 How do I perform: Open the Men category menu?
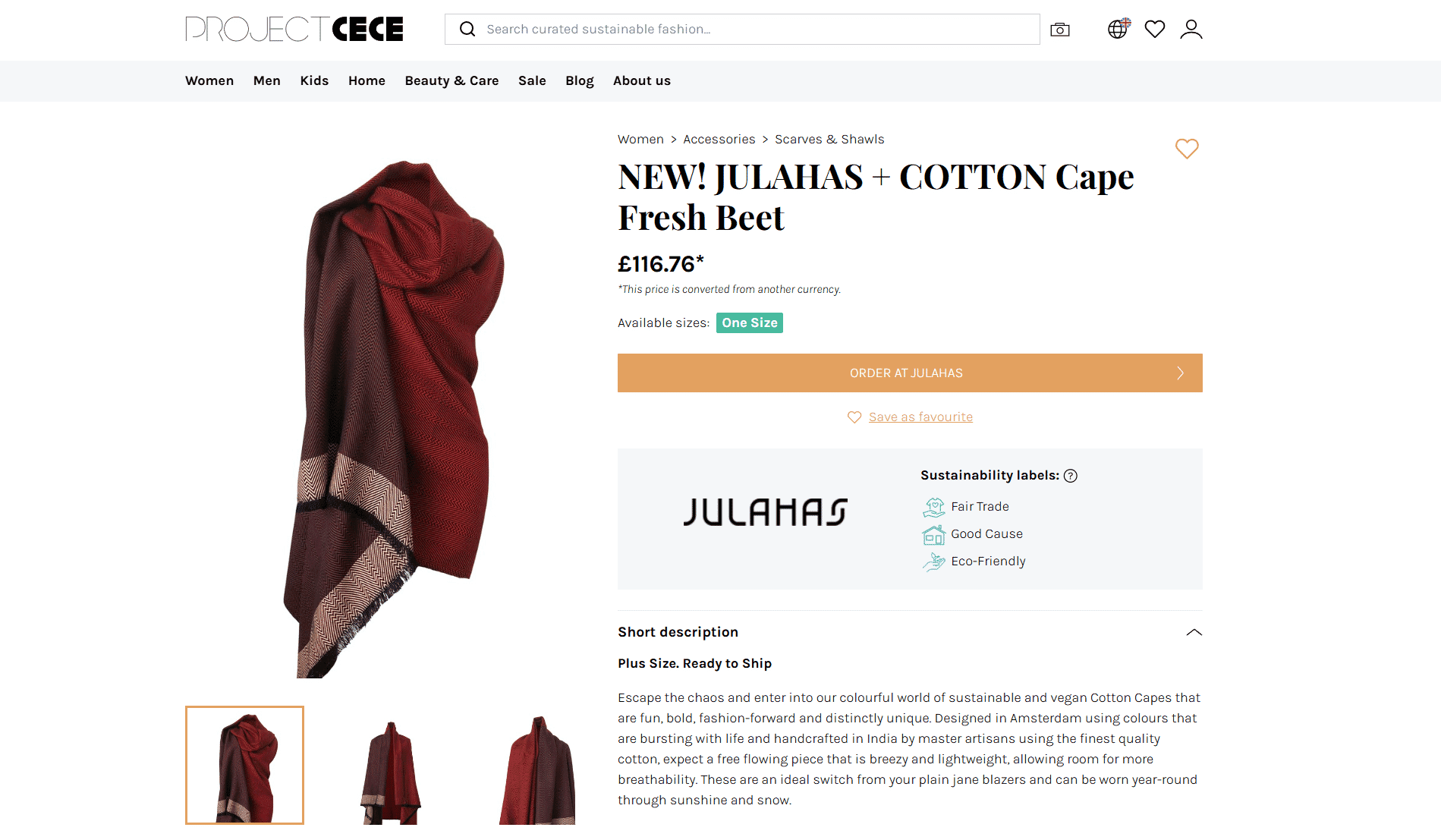[266, 80]
